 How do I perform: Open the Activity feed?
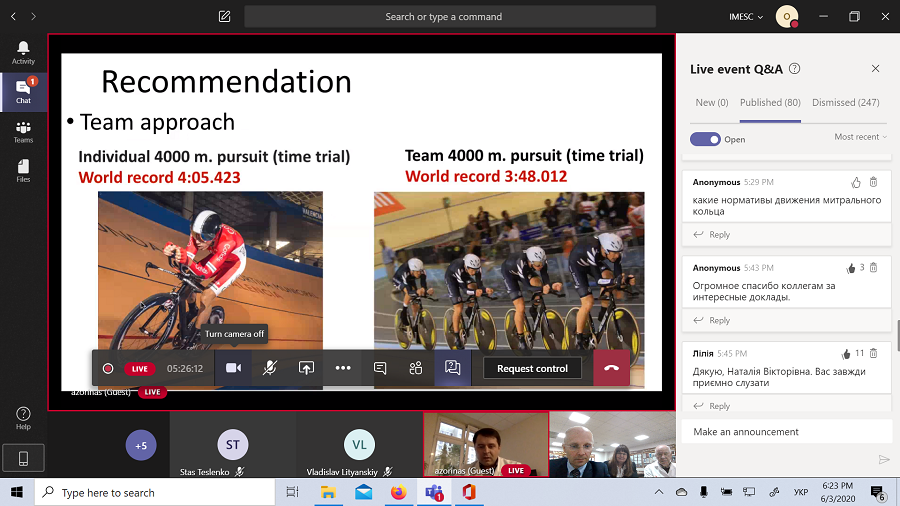[x=23, y=53]
